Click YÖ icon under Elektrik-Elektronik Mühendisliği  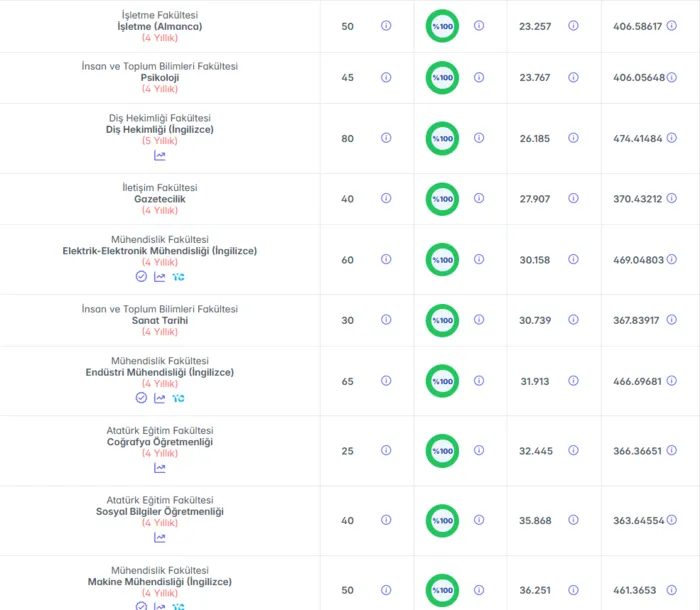pos(178,277)
